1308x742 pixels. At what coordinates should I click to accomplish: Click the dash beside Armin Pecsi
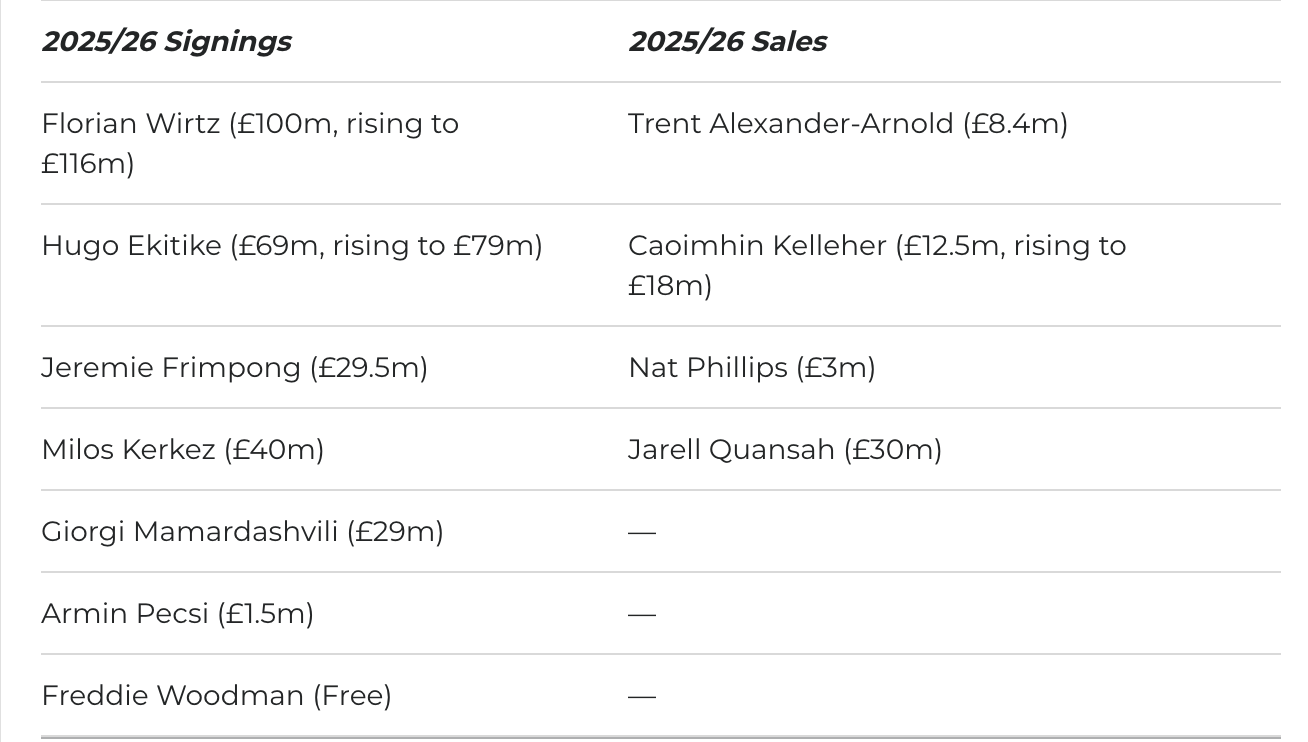pyautogui.click(x=642, y=614)
